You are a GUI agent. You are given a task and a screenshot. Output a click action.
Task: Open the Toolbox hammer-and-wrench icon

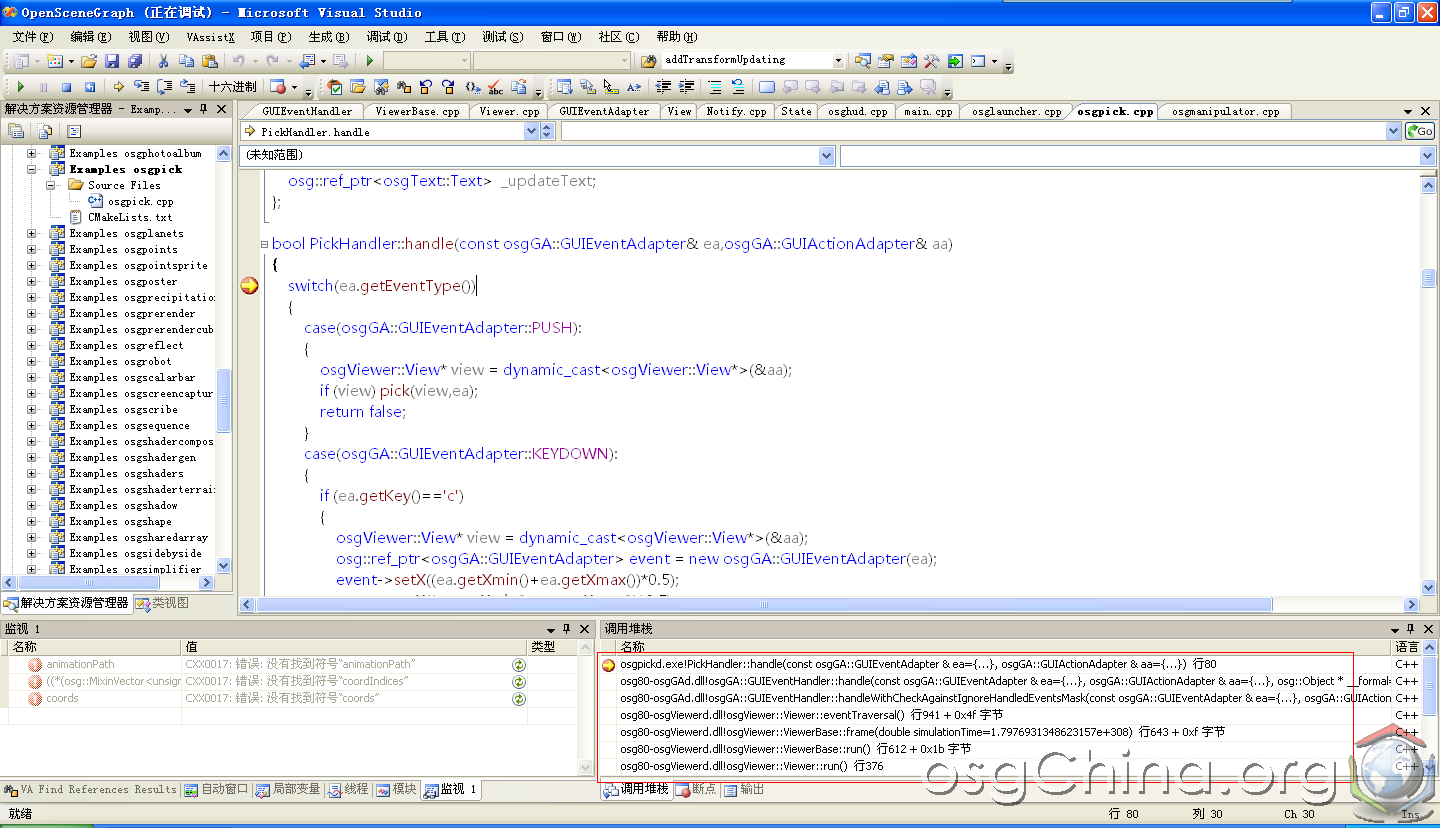click(x=932, y=60)
